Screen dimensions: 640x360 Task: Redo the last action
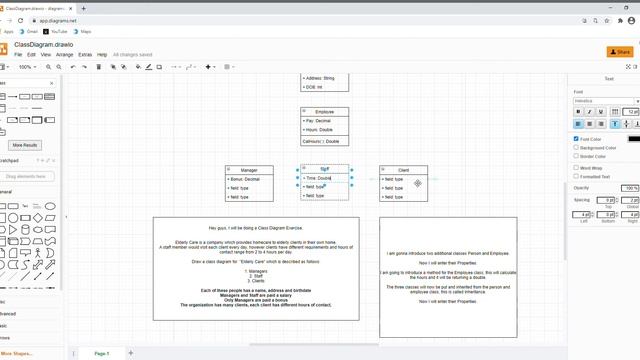(84, 67)
